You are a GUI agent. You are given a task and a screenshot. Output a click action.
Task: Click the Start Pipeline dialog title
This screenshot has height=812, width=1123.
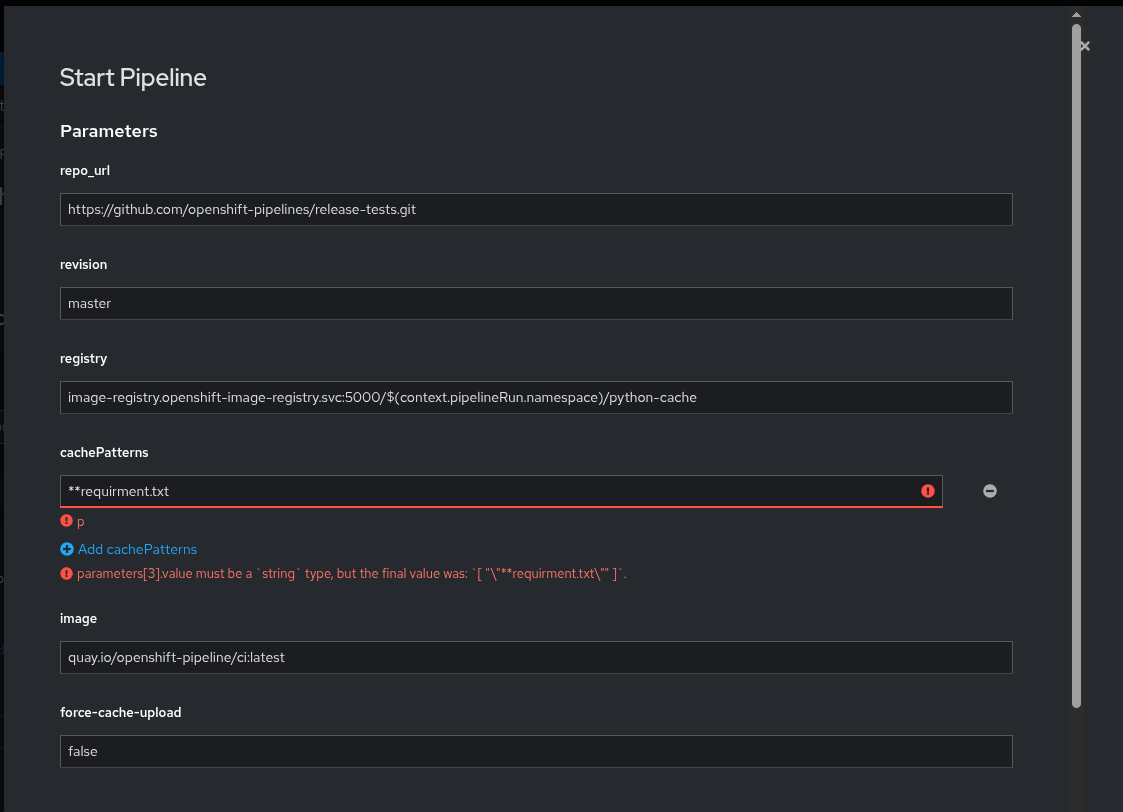[133, 78]
